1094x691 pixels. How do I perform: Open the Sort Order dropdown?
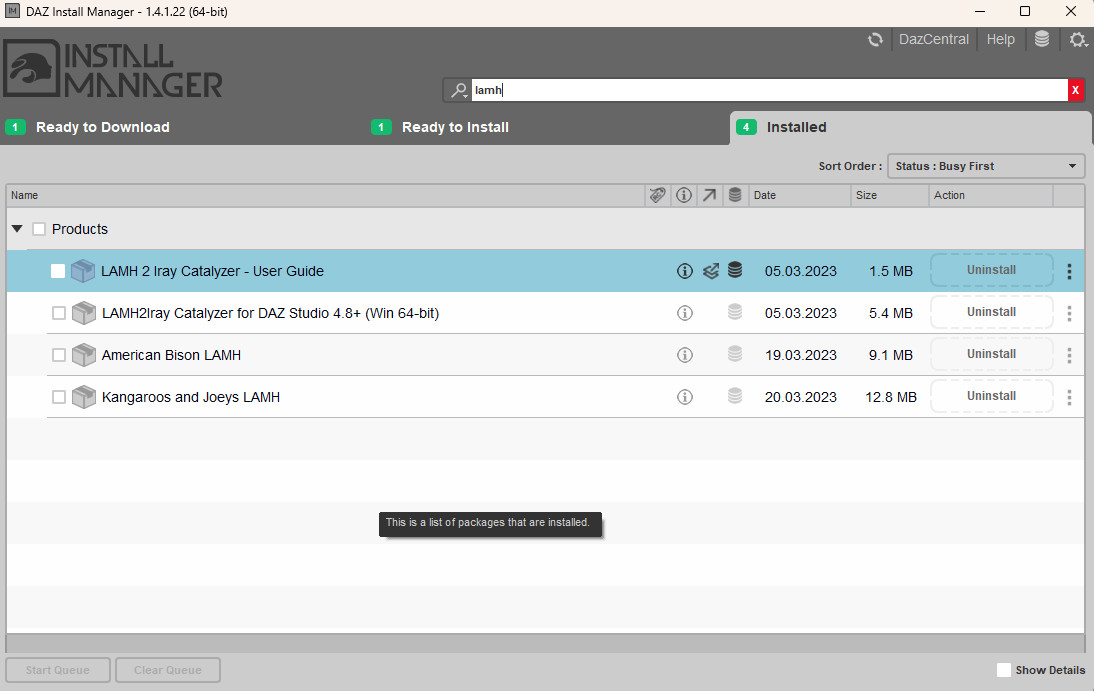pyautogui.click(x=986, y=166)
